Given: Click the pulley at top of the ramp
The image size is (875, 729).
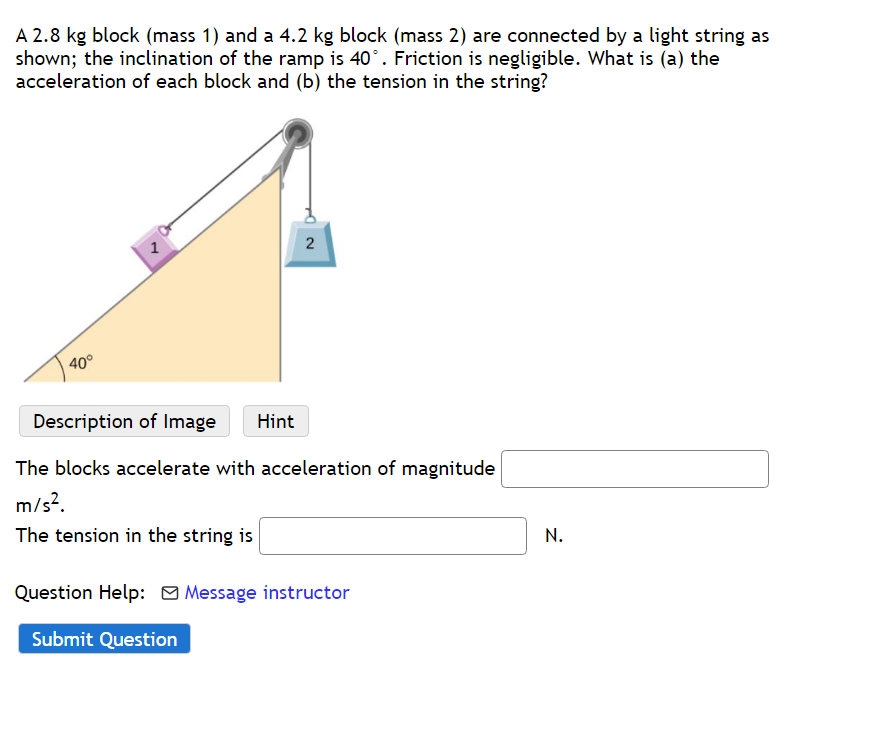Looking at the screenshot, I should pos(297,133).
